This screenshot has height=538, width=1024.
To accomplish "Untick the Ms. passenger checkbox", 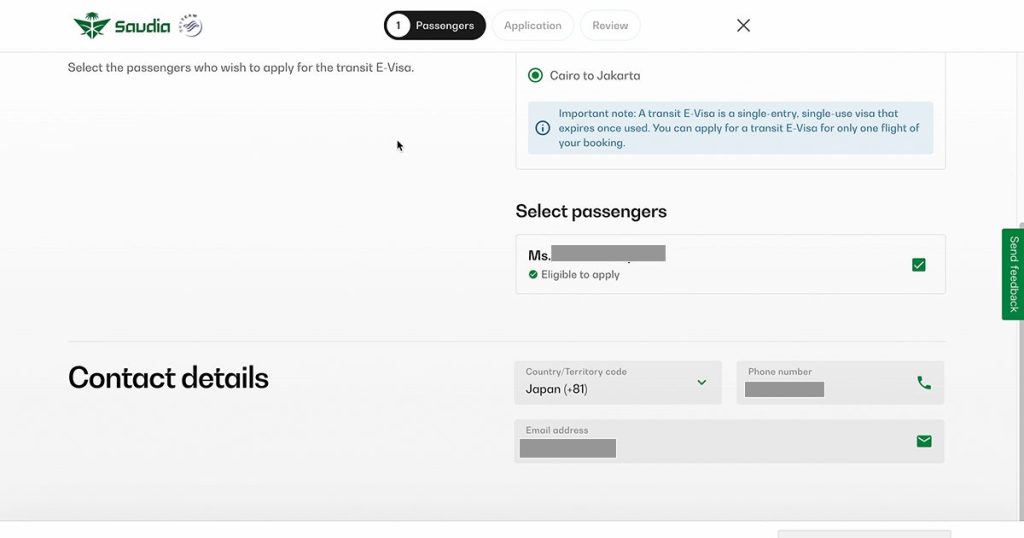I will point(918,265).
